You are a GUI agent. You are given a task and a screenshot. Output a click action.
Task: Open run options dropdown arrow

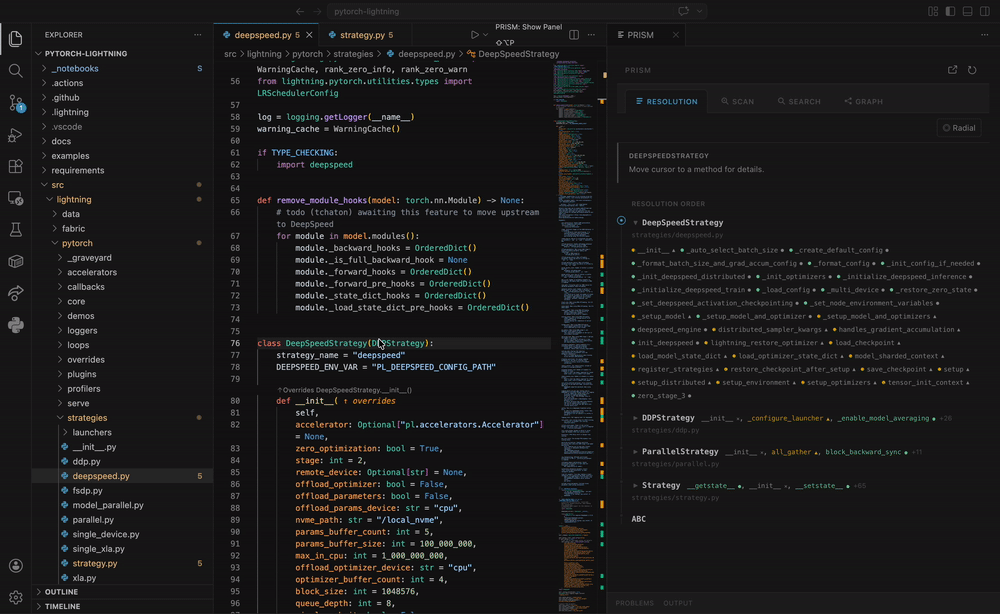485,35
